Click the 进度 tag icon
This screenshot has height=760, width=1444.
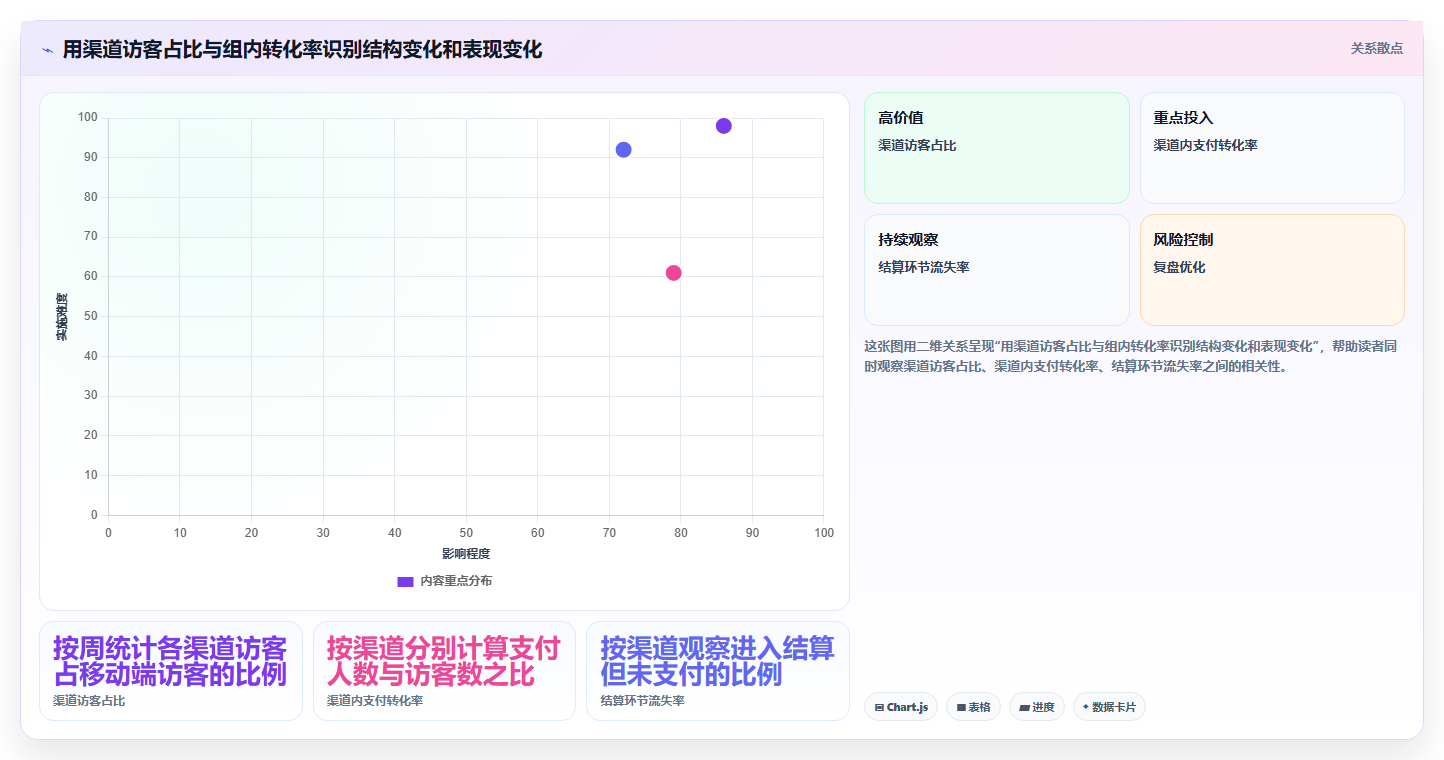tap(1024, 707)
